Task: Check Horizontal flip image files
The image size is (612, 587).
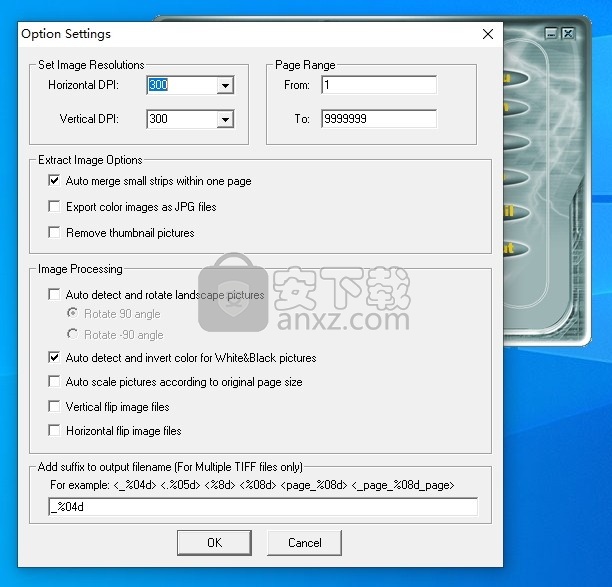Action: pos(54,431)
